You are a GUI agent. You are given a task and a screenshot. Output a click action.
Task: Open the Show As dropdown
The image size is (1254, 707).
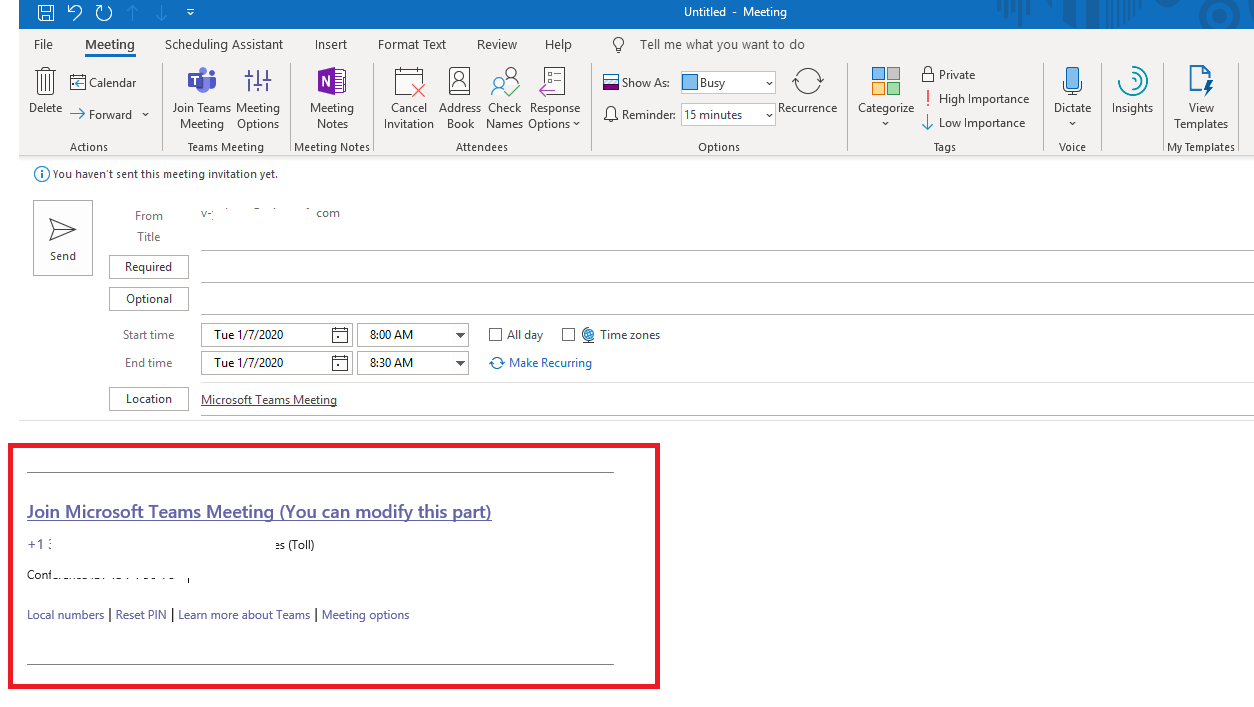coord(767,82)
